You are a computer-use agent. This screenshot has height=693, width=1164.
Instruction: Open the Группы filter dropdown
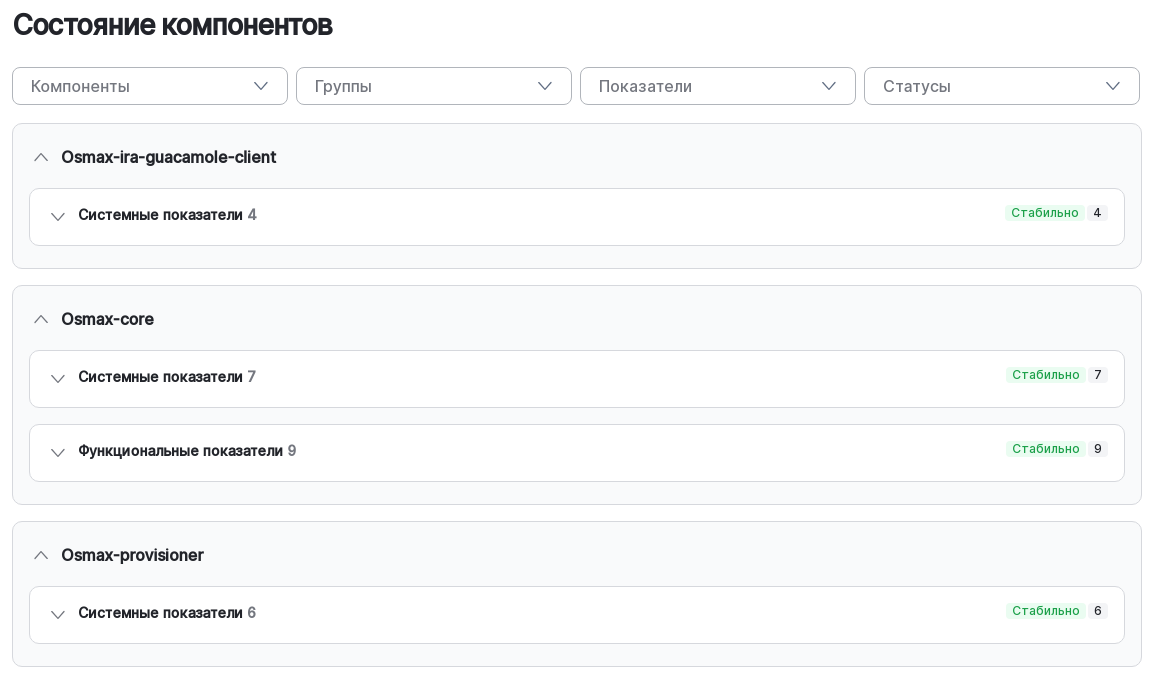[x=434, y=86]
